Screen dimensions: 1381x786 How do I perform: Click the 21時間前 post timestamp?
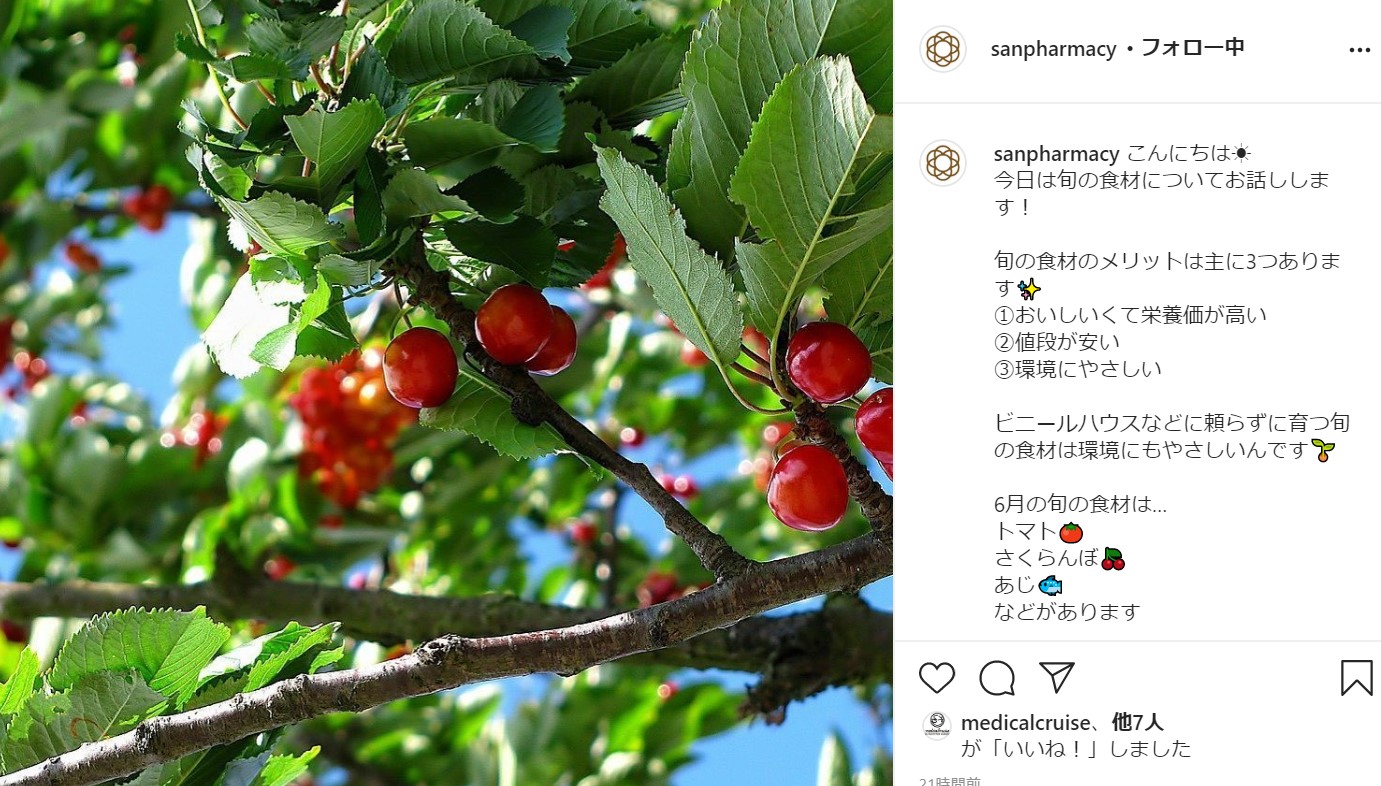pos(950,780)
